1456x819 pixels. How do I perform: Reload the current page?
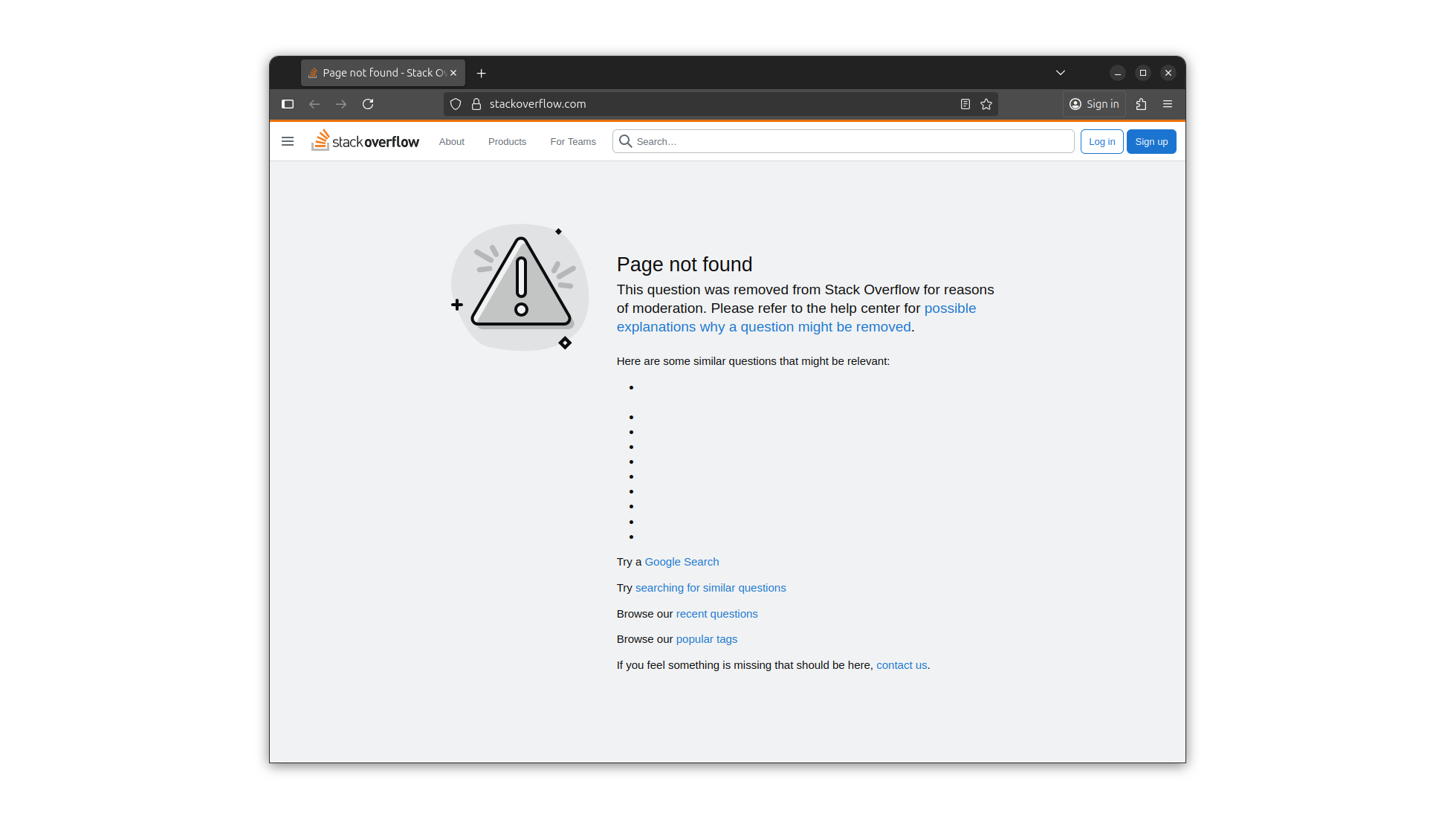368,104
